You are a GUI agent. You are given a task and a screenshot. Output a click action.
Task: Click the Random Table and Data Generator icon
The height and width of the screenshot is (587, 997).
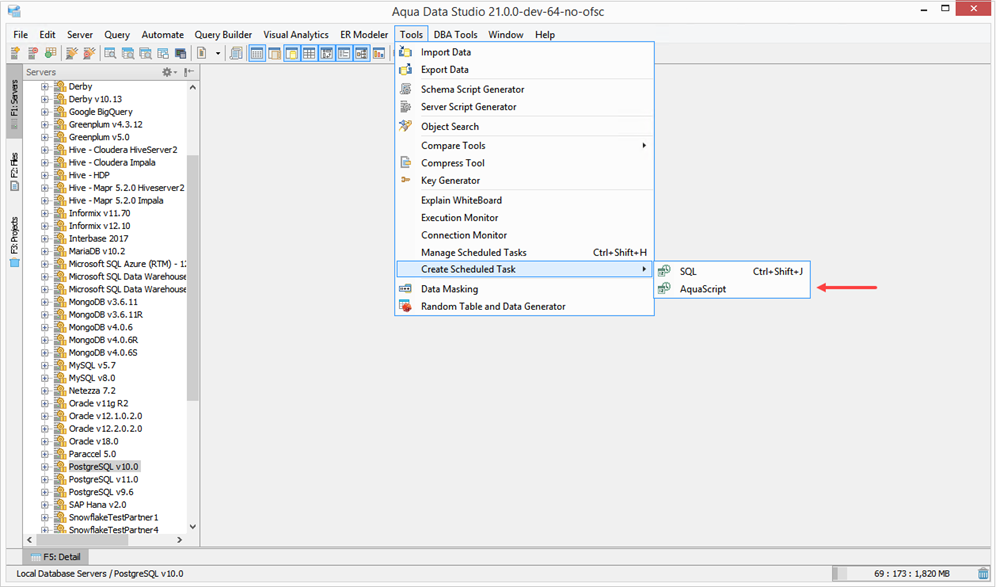(x=406, y=306)
